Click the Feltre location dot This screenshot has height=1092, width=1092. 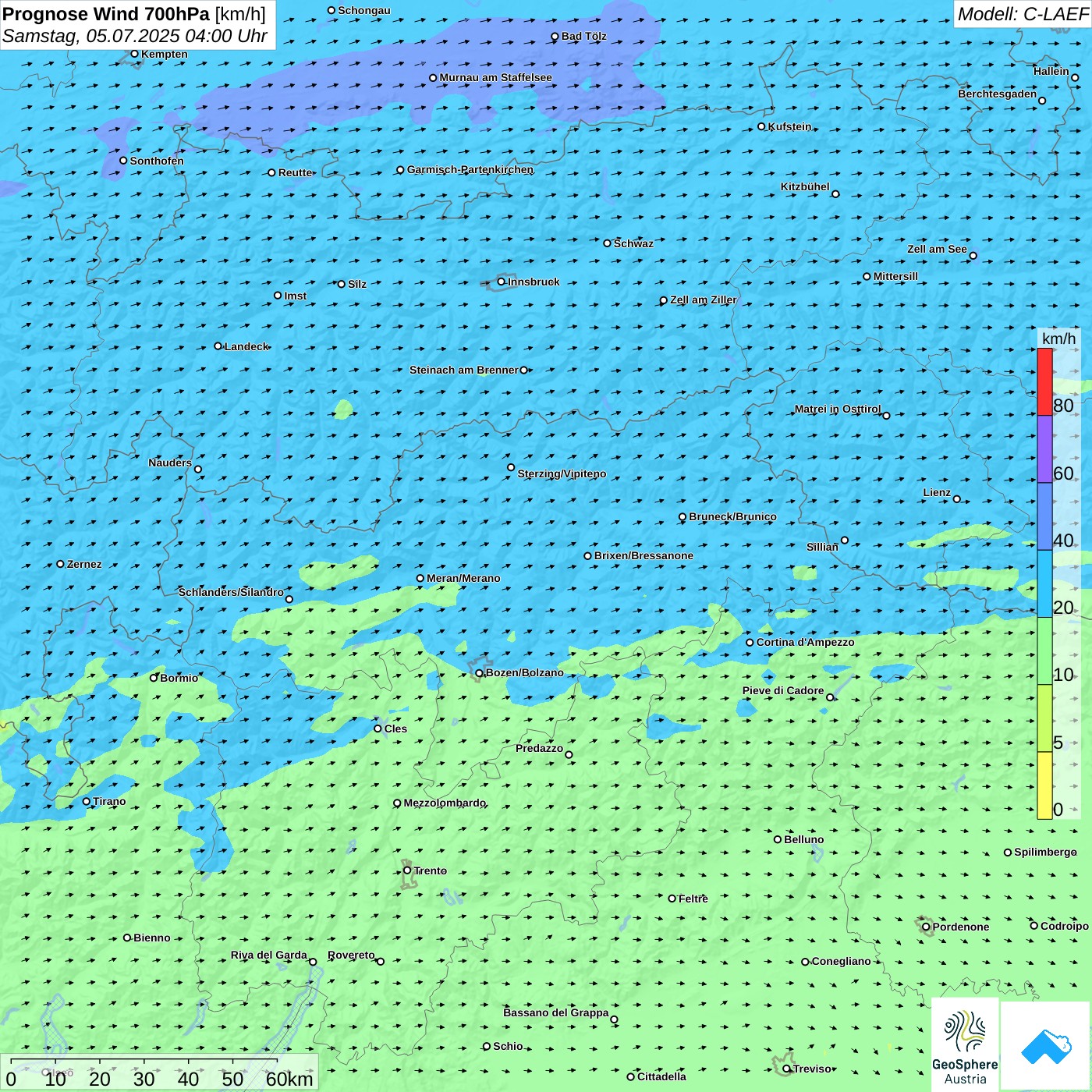672,899
